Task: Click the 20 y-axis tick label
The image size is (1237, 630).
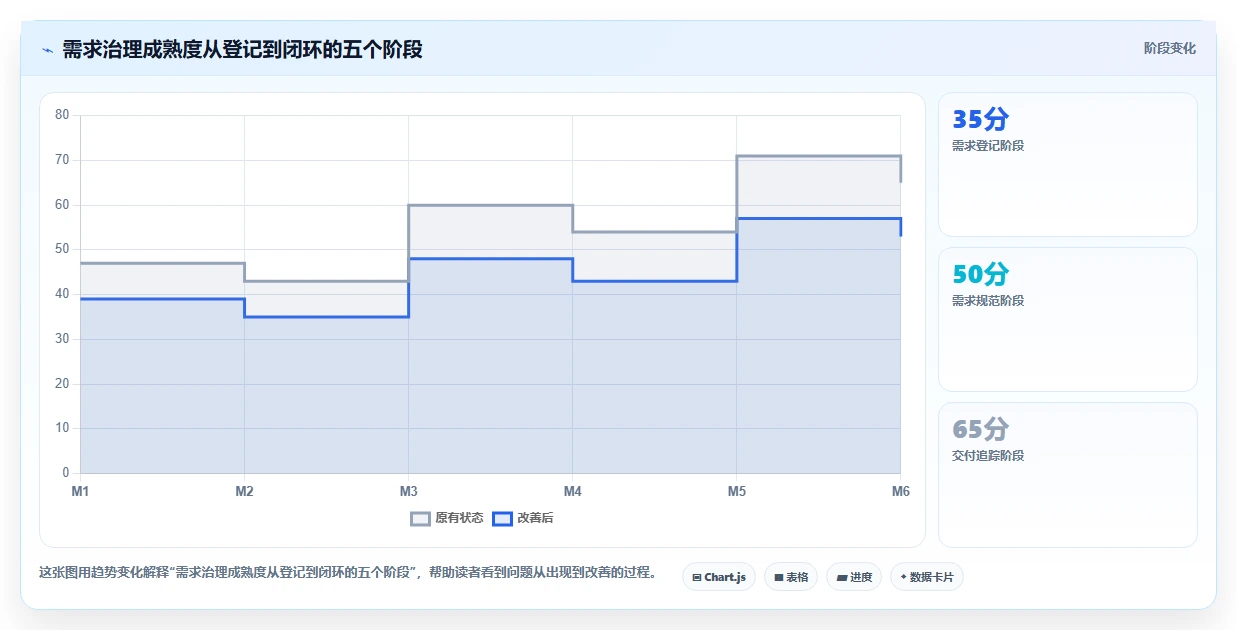Action: [62, 384]
